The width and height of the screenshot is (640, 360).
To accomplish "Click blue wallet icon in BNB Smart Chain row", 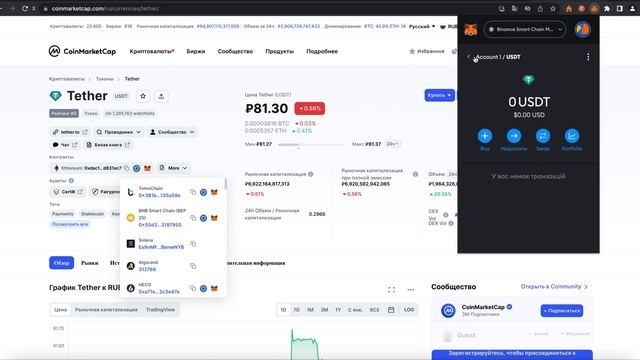I will (x=204, y=218).
